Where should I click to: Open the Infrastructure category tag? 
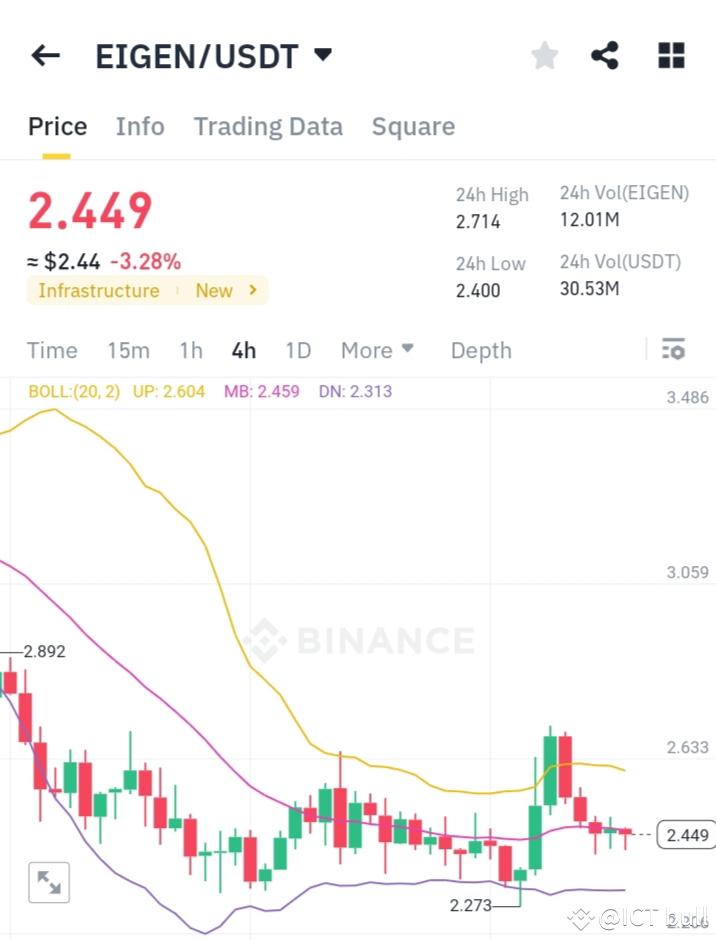[x=98, y=290]
